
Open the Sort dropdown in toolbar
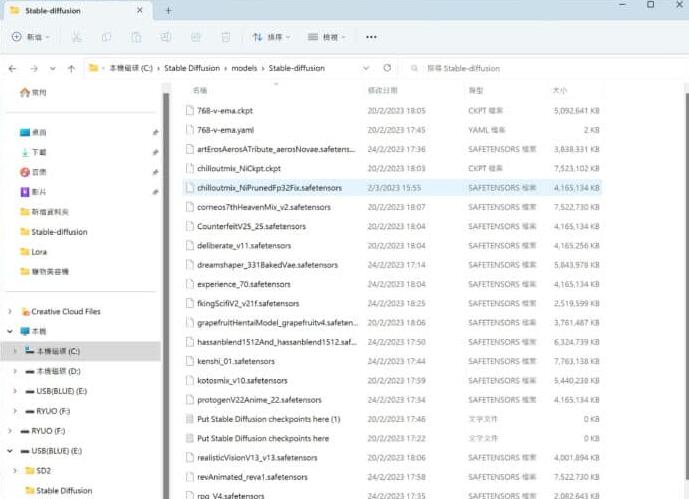271,37
